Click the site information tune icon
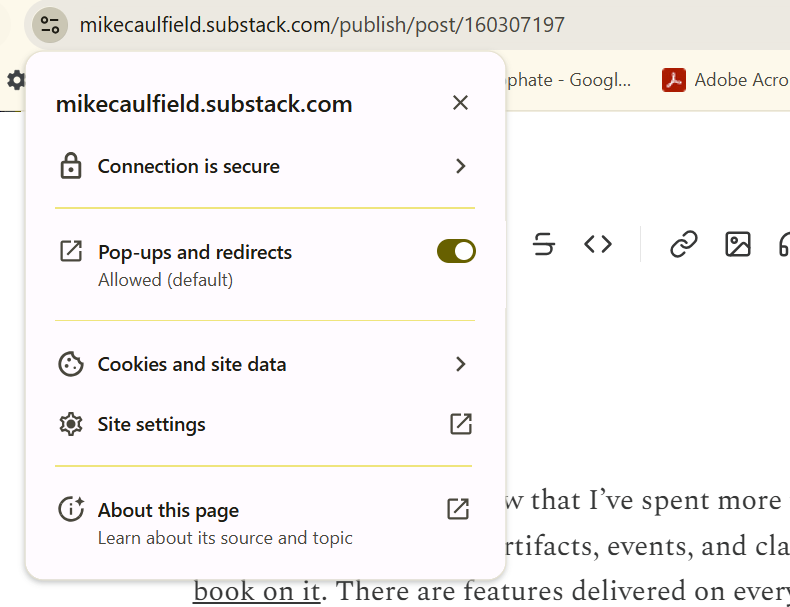This screenshot has width=790, height=607. point(50,25)
